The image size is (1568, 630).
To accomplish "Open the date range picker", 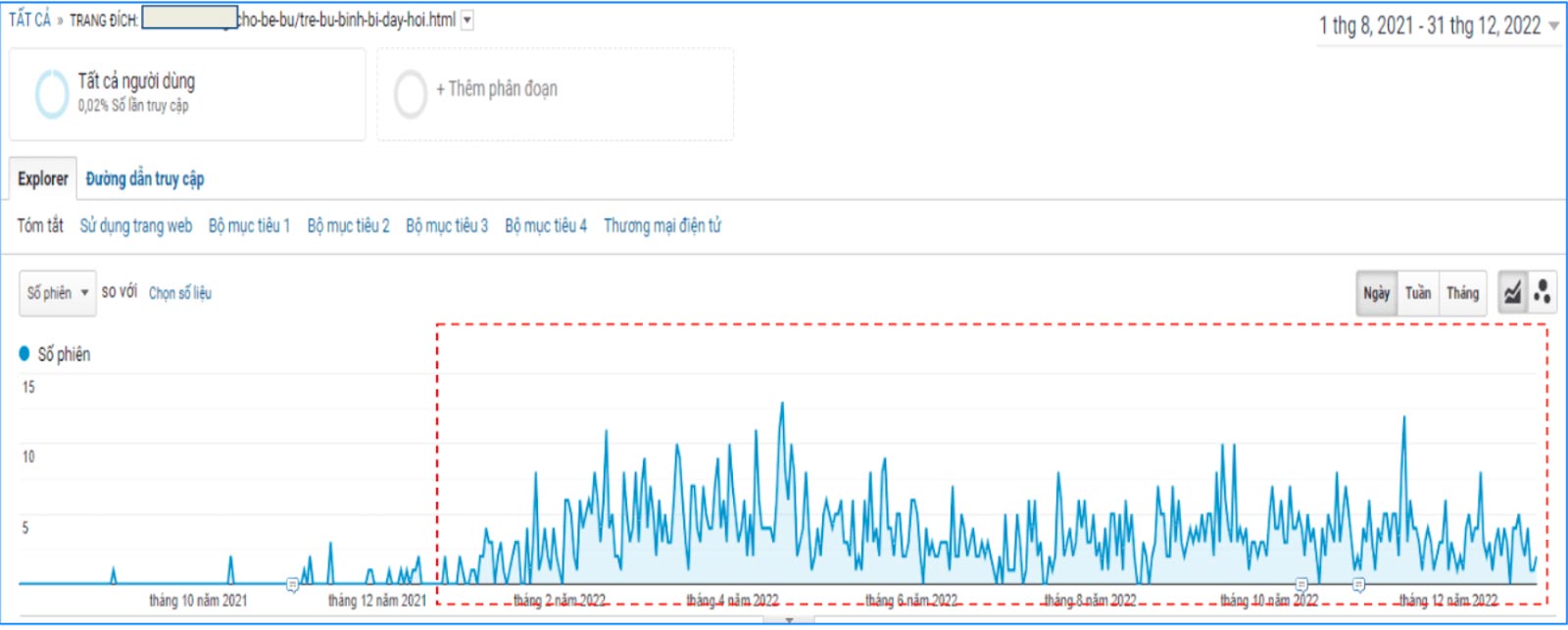I will (x=1438, y=26).
